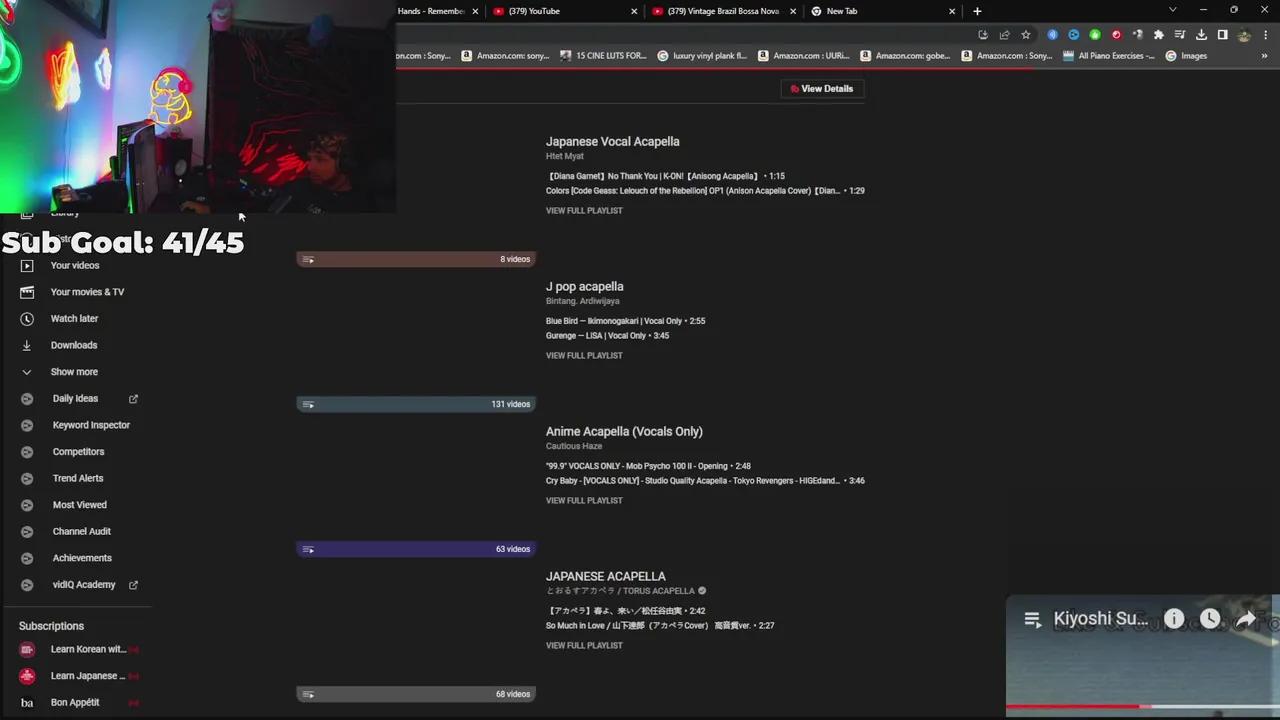
Task: Click the 131 videos playlist thumbnail bar
Action: 416,404
